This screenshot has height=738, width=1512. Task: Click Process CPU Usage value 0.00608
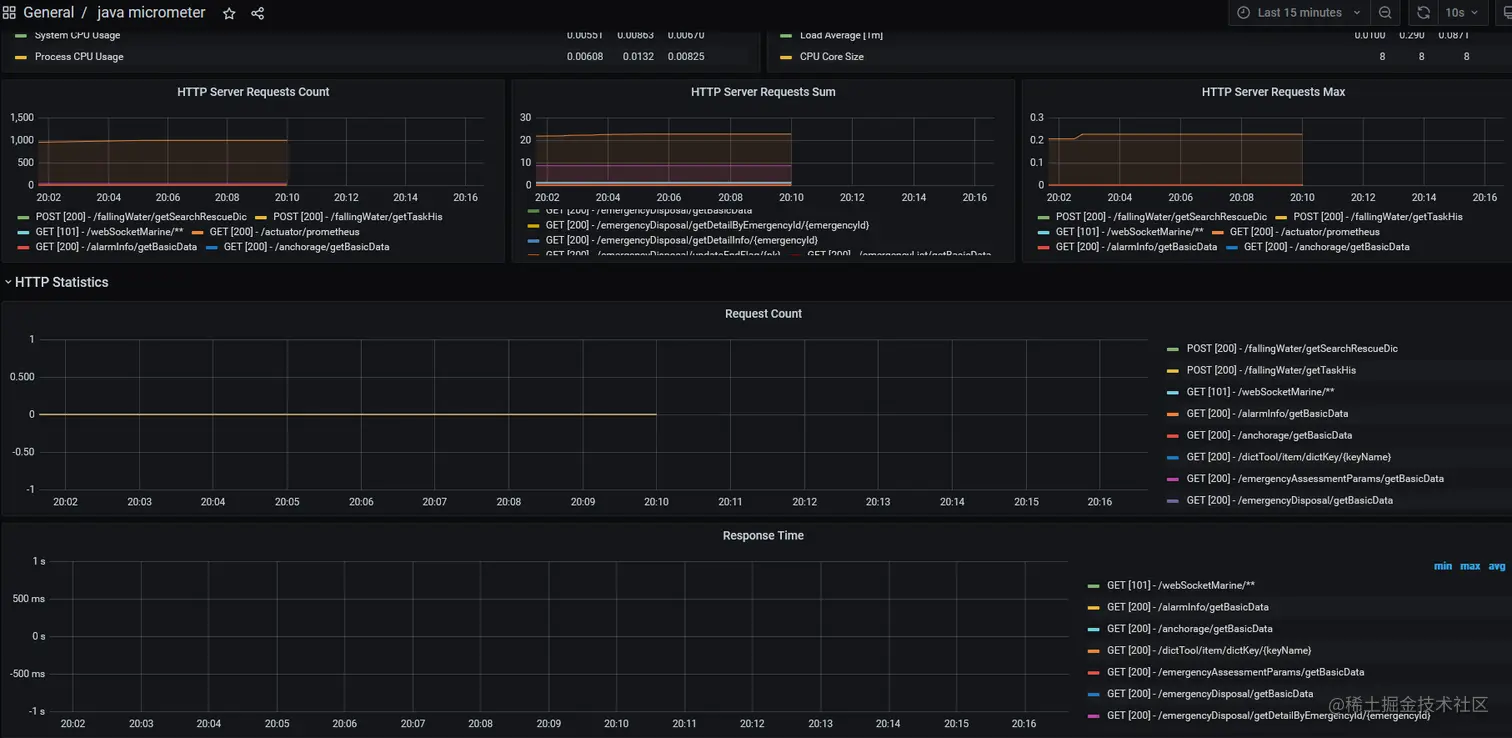[x=585, y=57]
